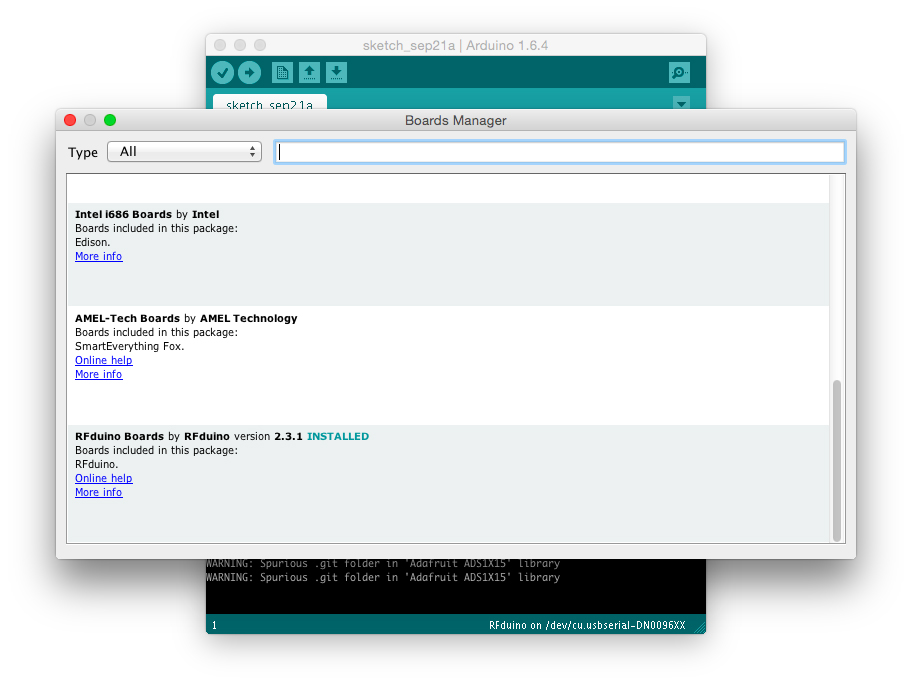The width and height of the screenshot is (912, 684).
Task: Click the RFduino port status text in Arduino footer
Action: click(x=587, y=625)
